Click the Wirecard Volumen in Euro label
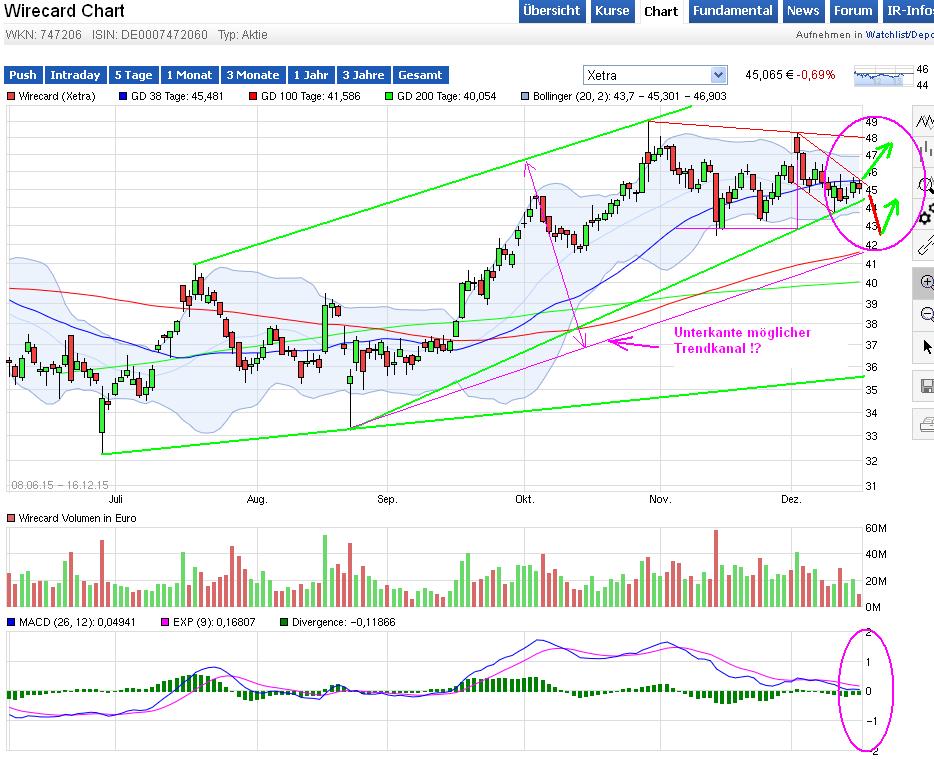The image size is (934, 764). click(x=77, y=518)
